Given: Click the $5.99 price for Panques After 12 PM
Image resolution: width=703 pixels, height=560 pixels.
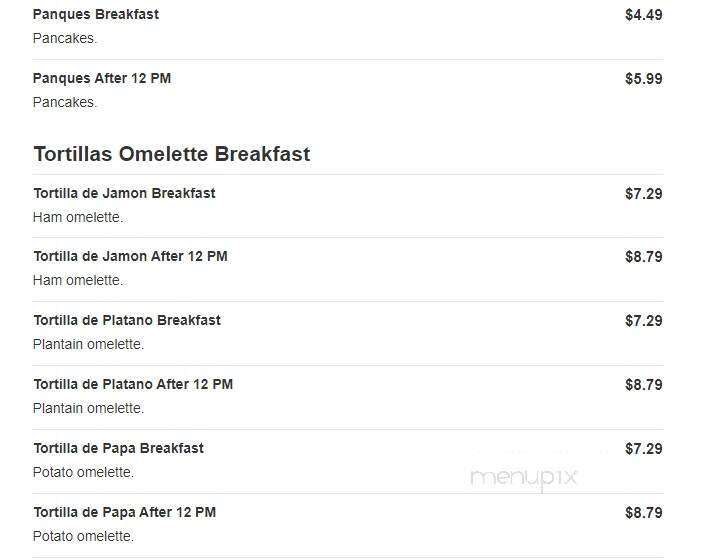Looking at the screenshot, I should [x=643, y=79].
